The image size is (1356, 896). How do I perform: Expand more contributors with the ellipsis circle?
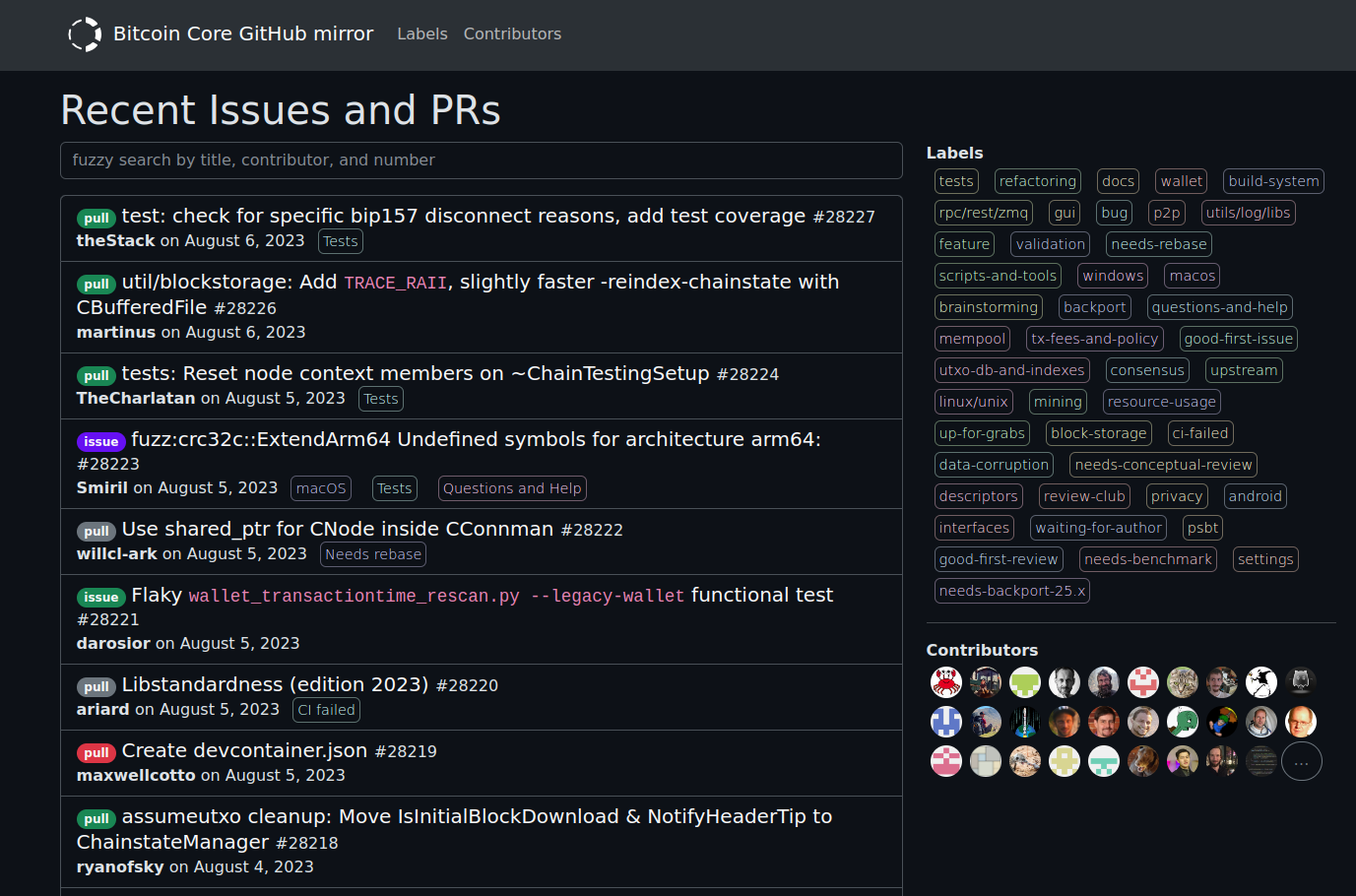pyautogui.click(x=1301, y=761)
